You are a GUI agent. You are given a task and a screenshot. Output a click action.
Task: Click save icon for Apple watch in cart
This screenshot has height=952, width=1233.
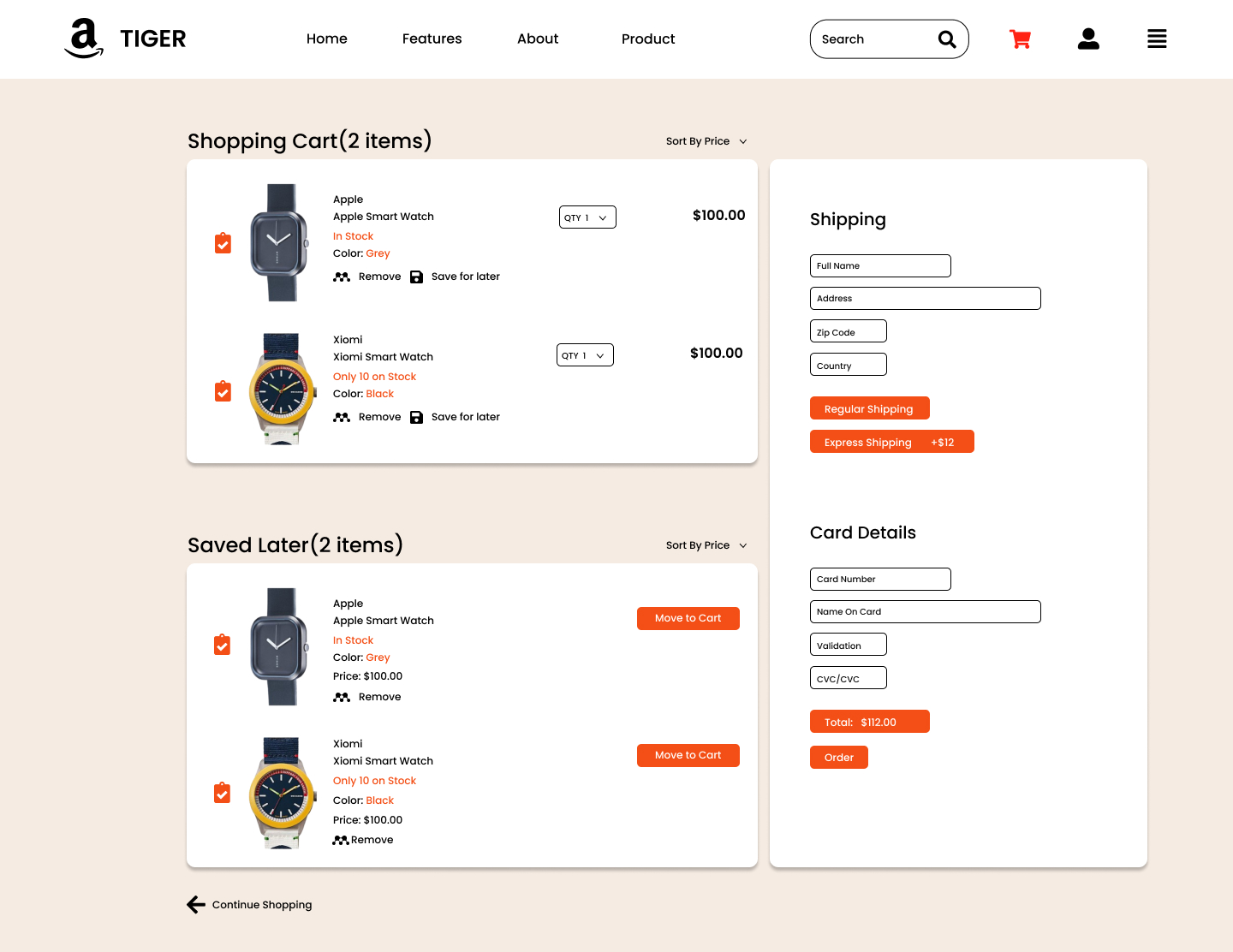pyautogui.click(x=416, y=277)
